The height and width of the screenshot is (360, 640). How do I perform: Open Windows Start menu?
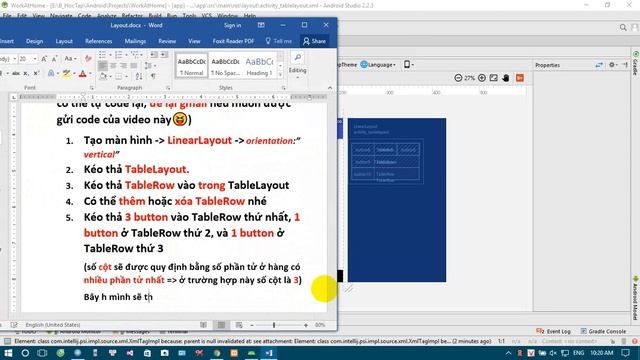pyautogui.click(x=8, y=353)
